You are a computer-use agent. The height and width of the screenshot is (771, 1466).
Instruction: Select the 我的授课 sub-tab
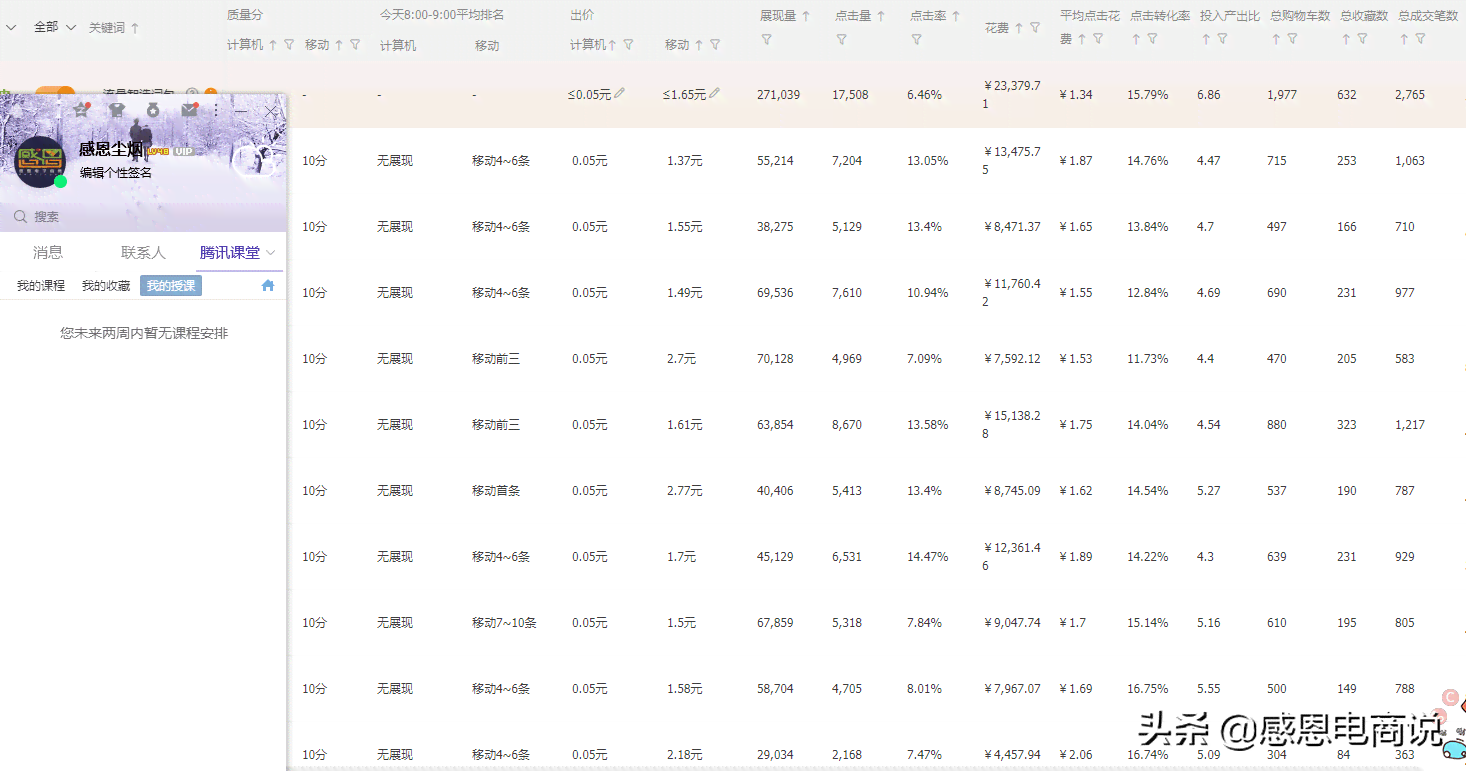pyautogui.click(x=171, y=285)
